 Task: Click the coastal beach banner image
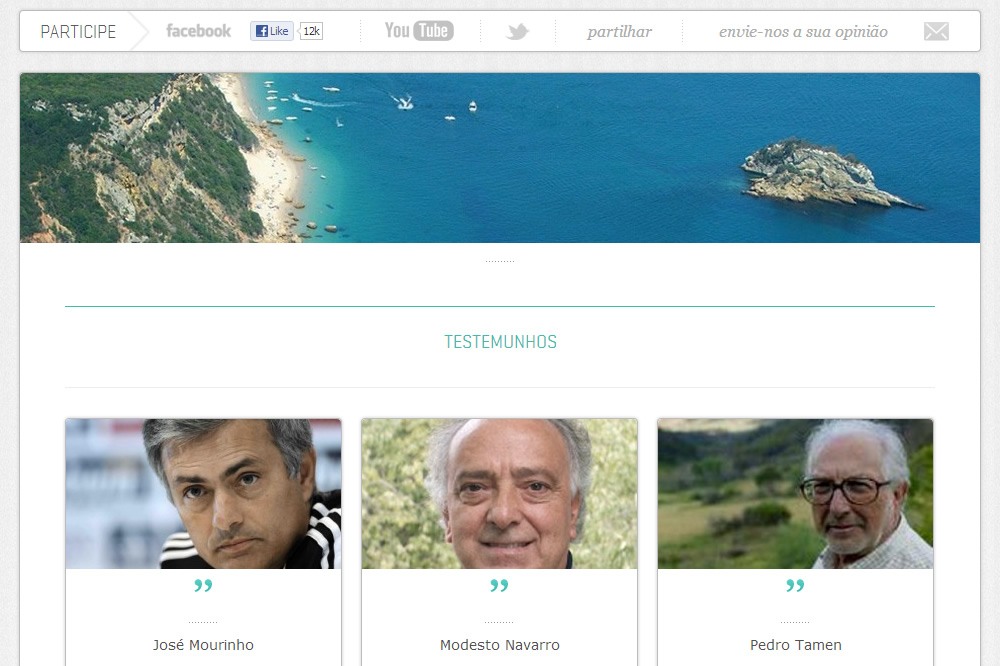(x=500, y=158)
